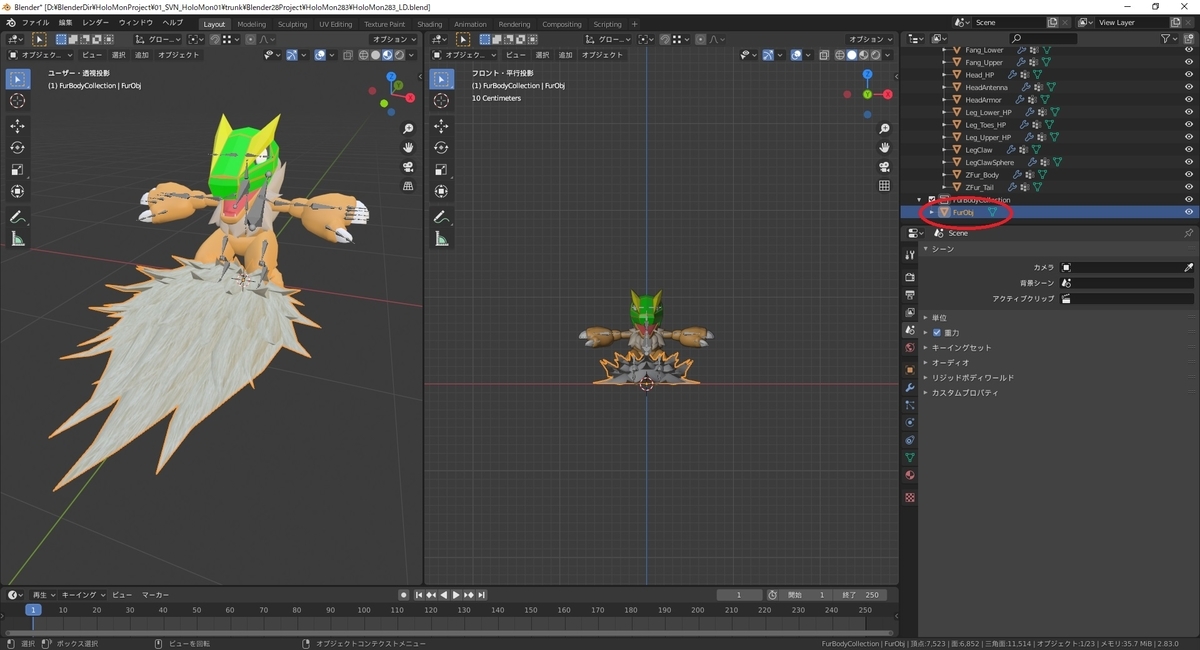This screenshot has width=1200, height=650.
Task: Switch perspective/orthographic in left viewport
Action: point(408,186)
